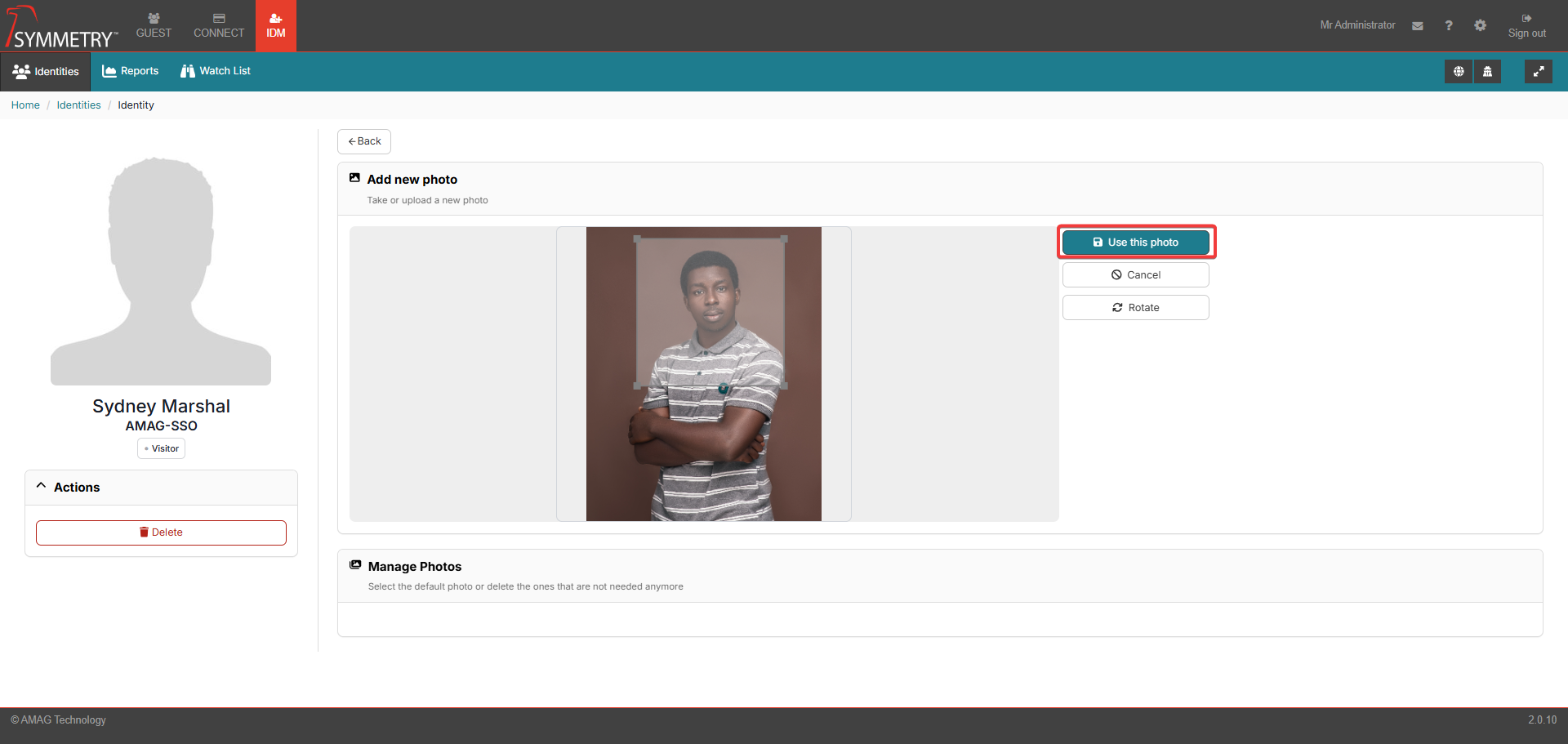Toggle fullscreen with expand arrows icon
This screenshot has height=744, width=1568.
point(1538,72)
